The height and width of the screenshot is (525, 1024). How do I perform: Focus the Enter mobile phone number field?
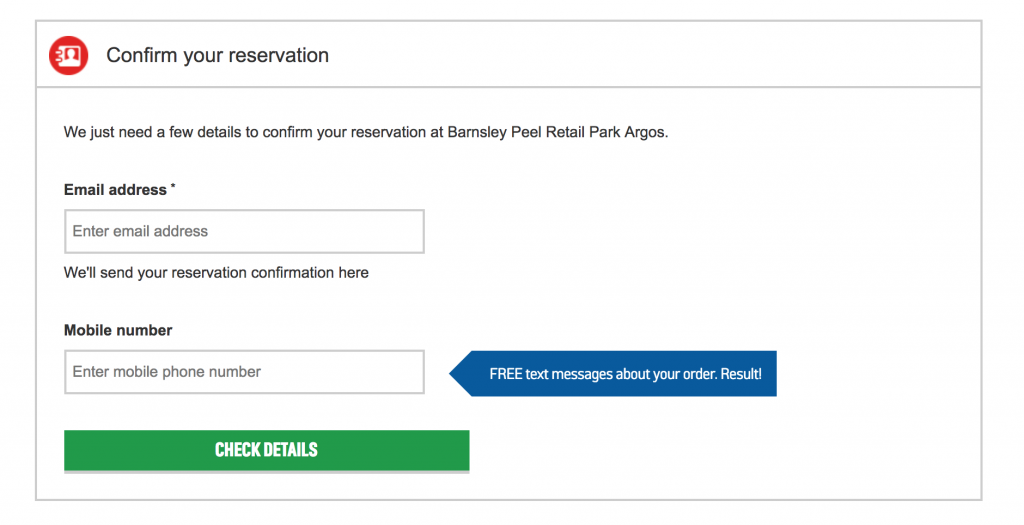tap(244, 372)
